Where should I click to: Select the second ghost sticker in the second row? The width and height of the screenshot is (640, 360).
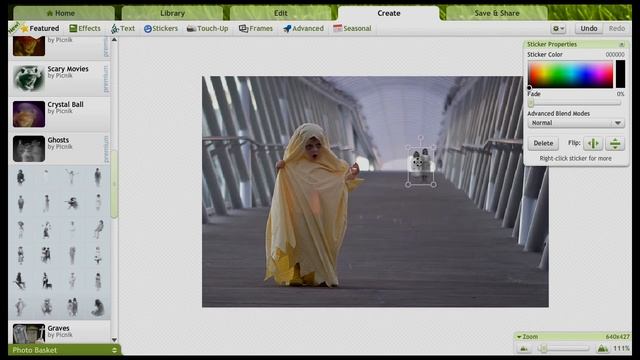(x=46, y=203)
